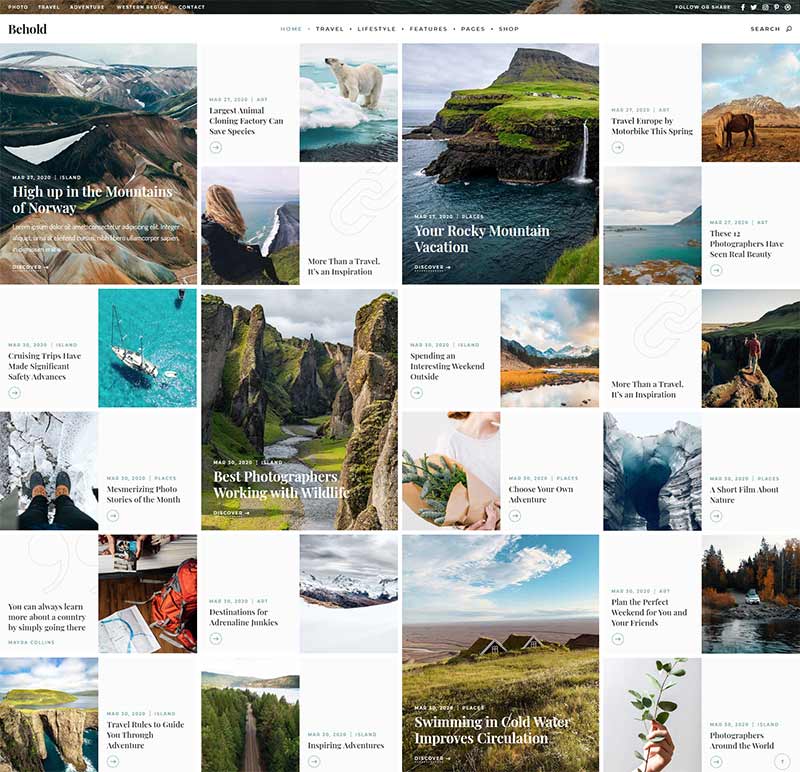Open the Contact link in top bar

click(191, 7)
